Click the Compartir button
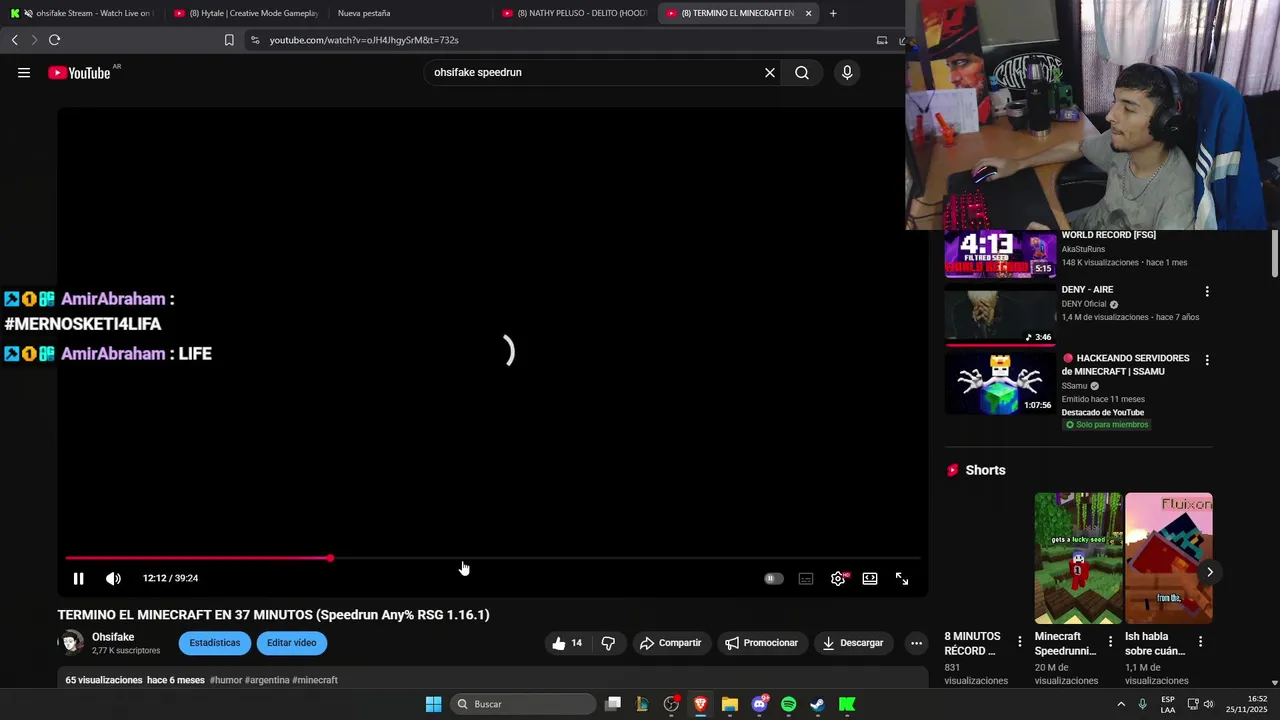 point(671,643)
